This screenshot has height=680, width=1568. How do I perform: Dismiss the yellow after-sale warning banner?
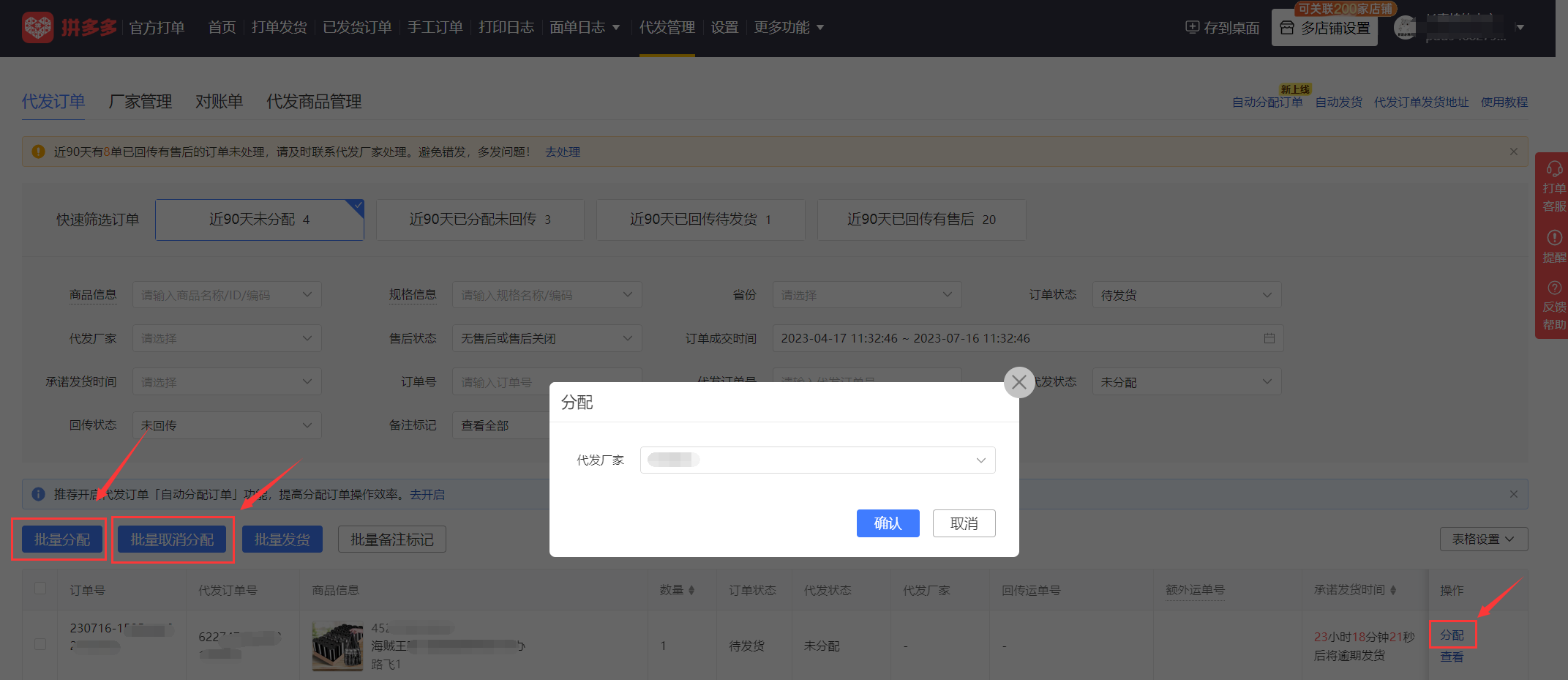click(x=1513, y=152)
